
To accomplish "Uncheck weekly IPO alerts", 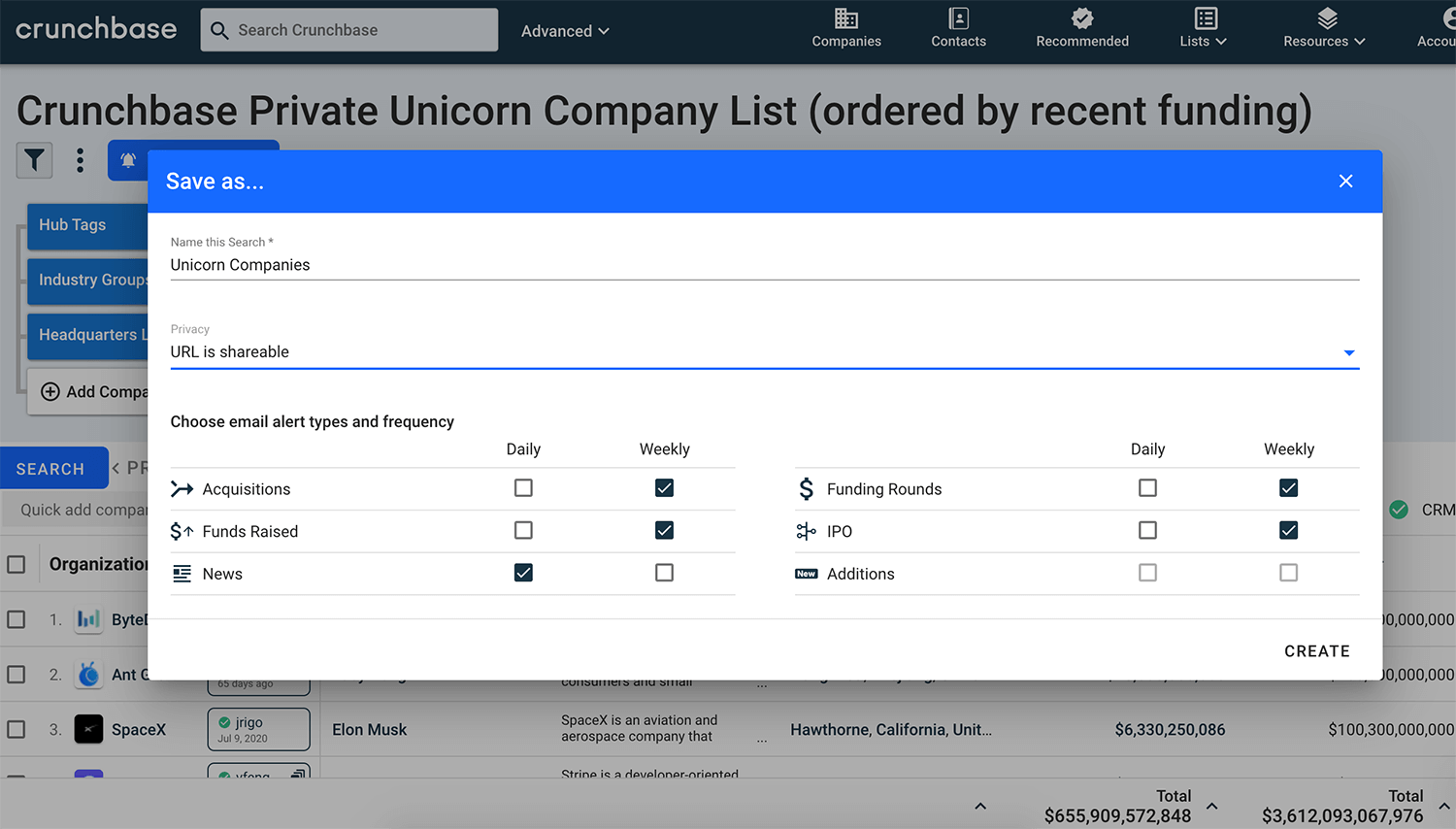I will pos(1288,530).
